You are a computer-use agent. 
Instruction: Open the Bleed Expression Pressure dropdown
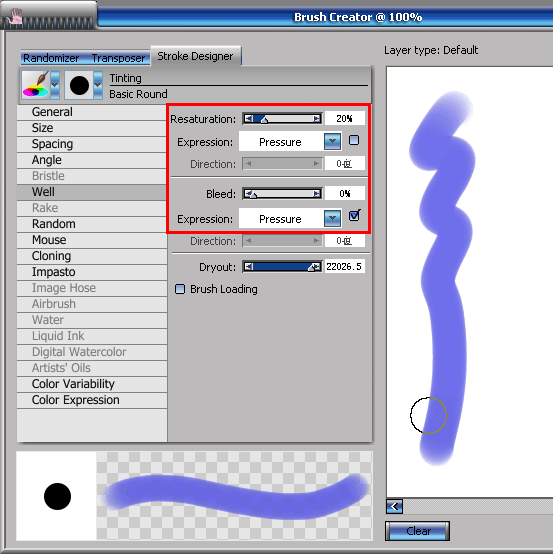[332, 218]
